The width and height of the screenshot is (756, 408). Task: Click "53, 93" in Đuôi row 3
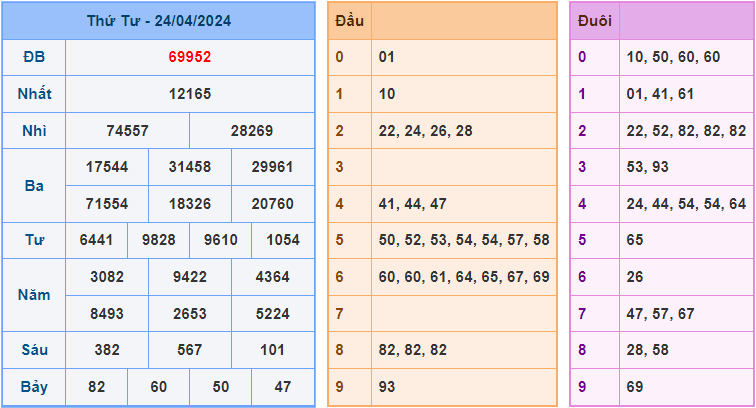(x=648, y=167)
